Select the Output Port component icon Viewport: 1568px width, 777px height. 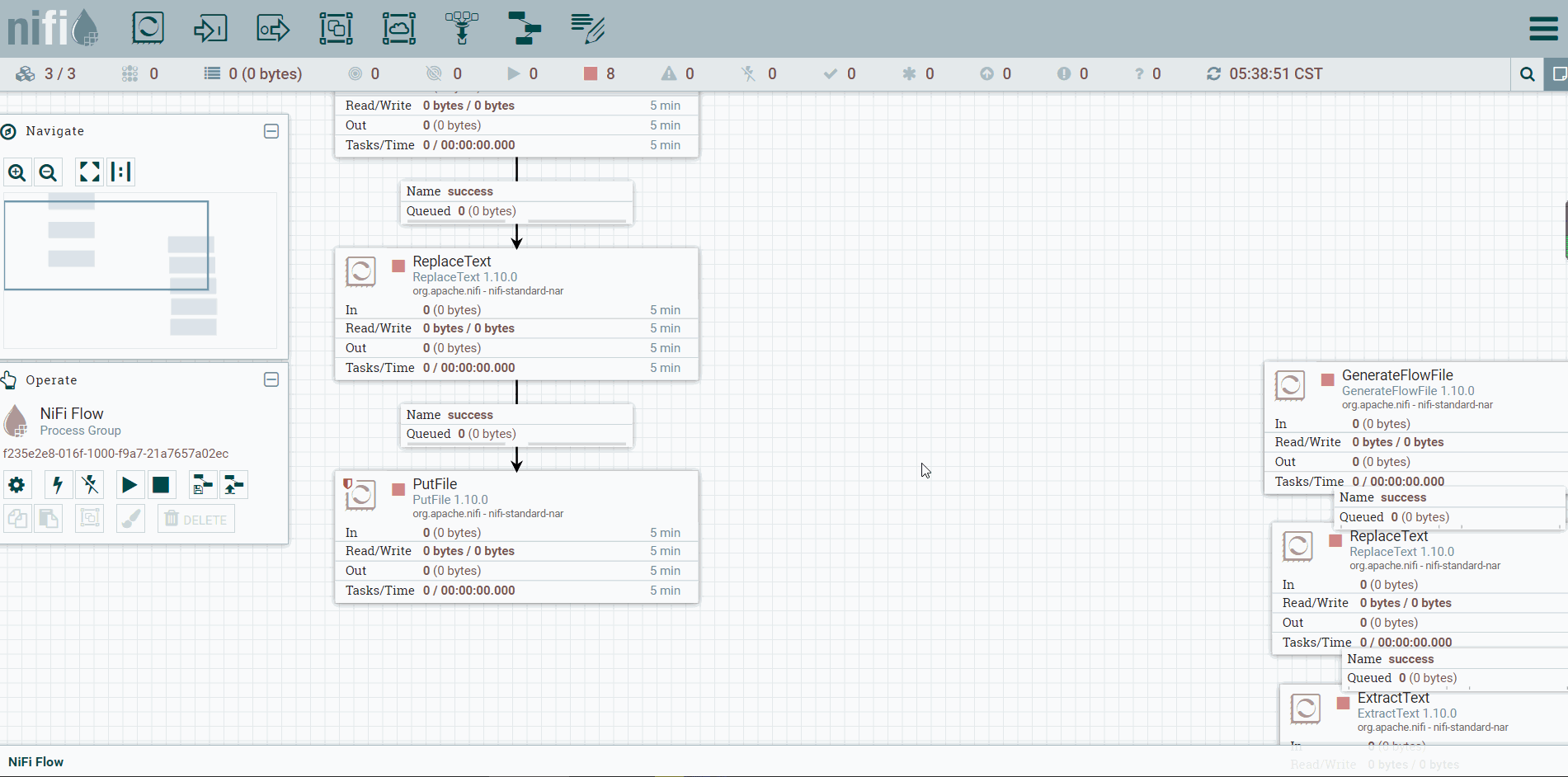273,28
